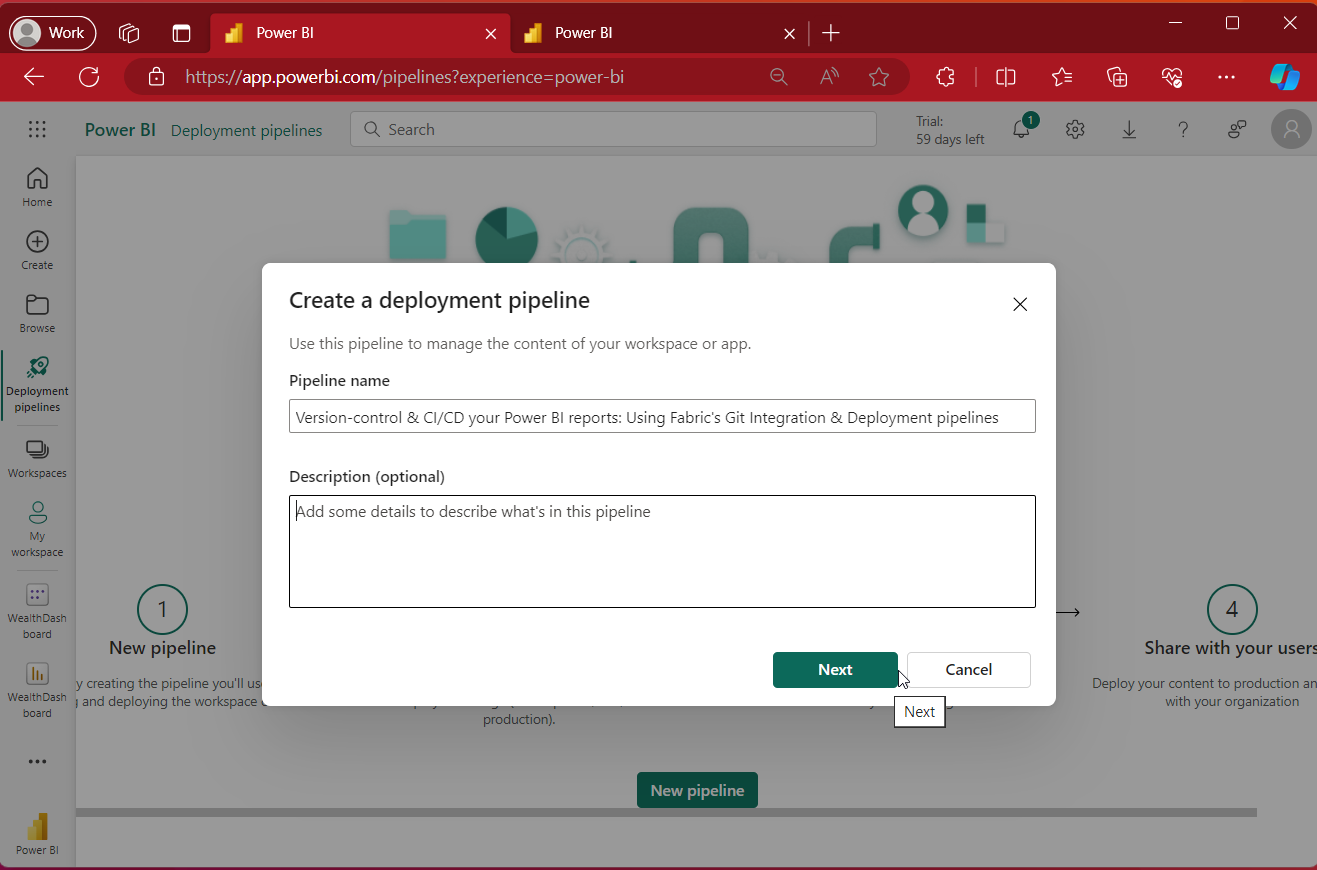Open Edge's Settings and more menu
Image resolution: width=1317 pixels, height=870 pixels.
pos(1227,77)
